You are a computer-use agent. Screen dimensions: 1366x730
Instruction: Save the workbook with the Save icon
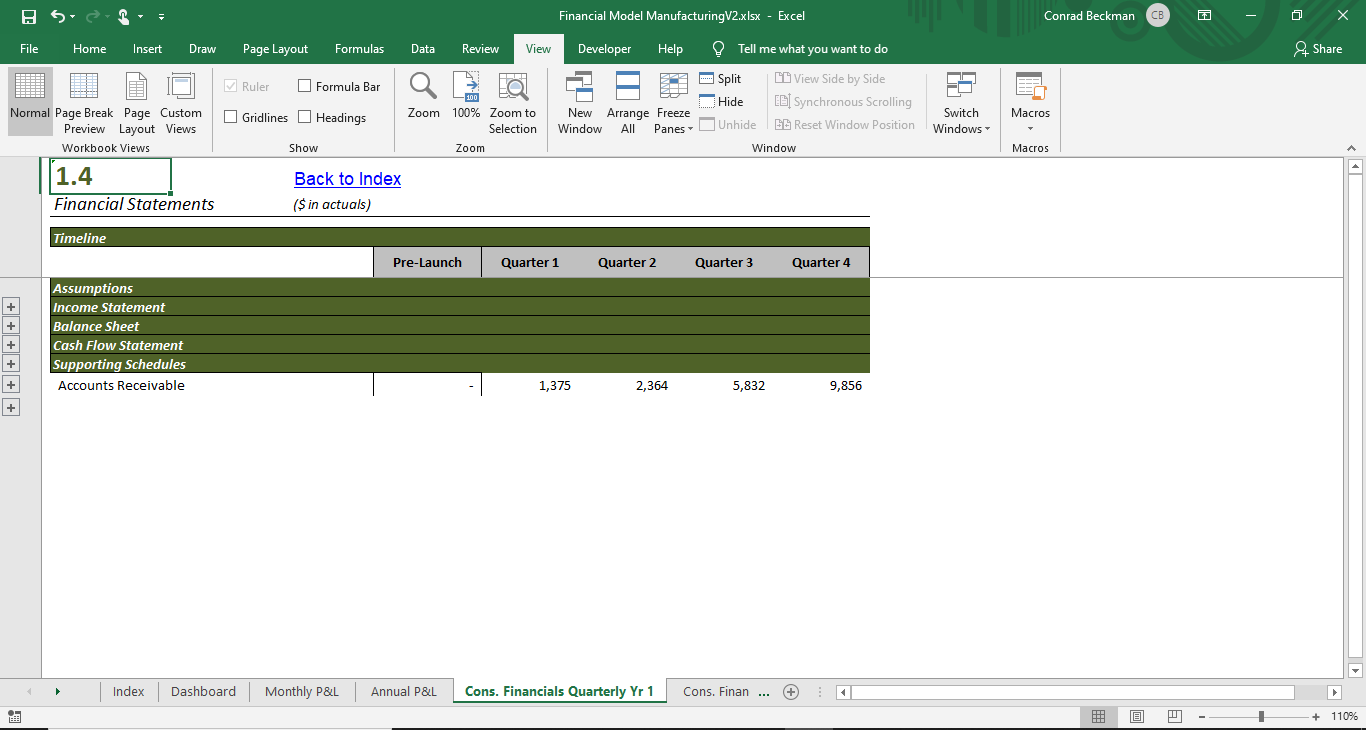tap(29, 16)
